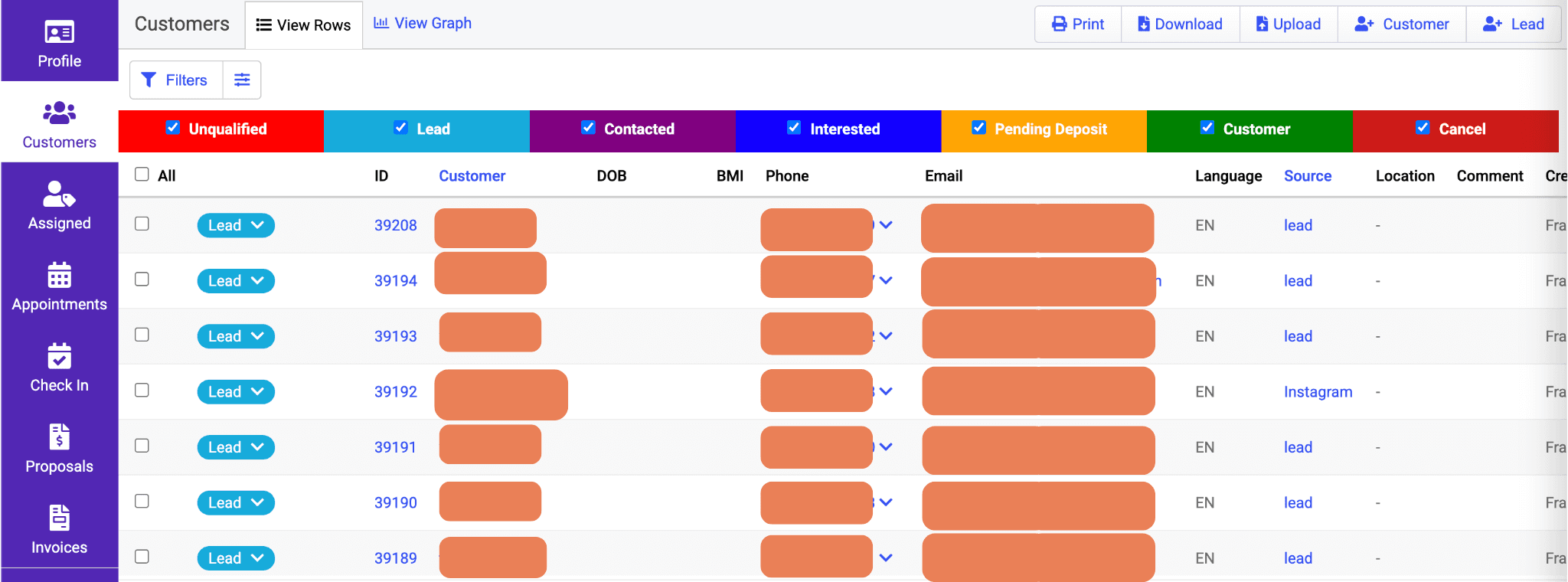Toggle the Unqualified status checkbox

[173, 128]
